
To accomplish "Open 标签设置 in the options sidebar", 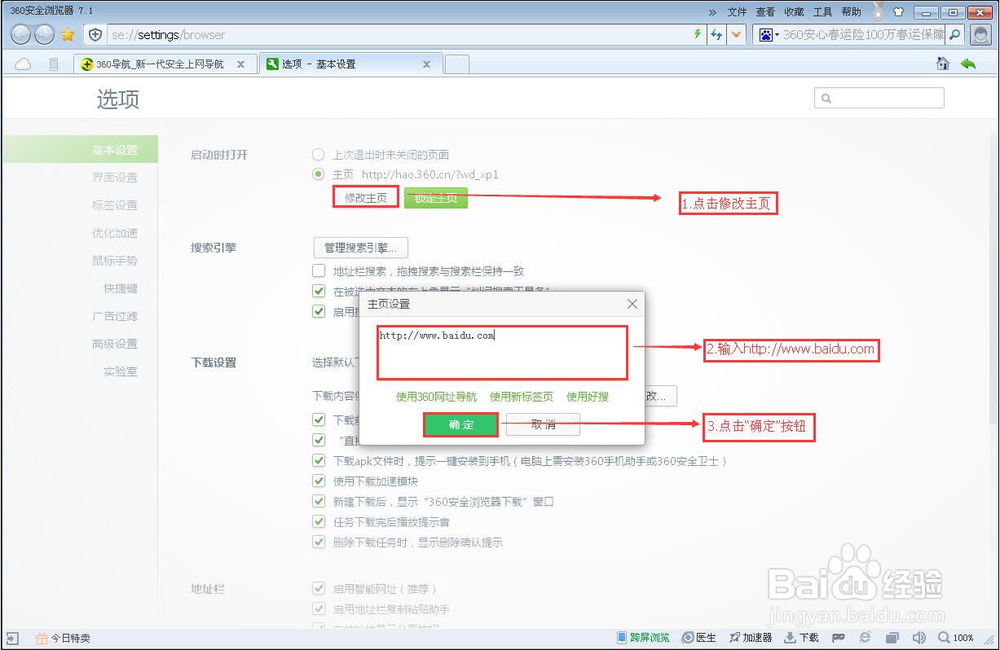I will pos(115,205).
